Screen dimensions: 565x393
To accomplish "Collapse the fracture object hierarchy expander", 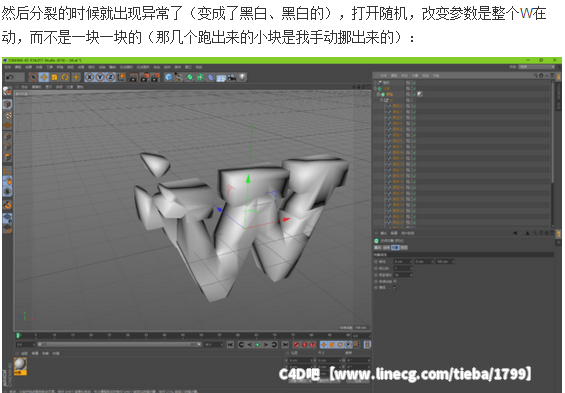I will click(378, 94).
